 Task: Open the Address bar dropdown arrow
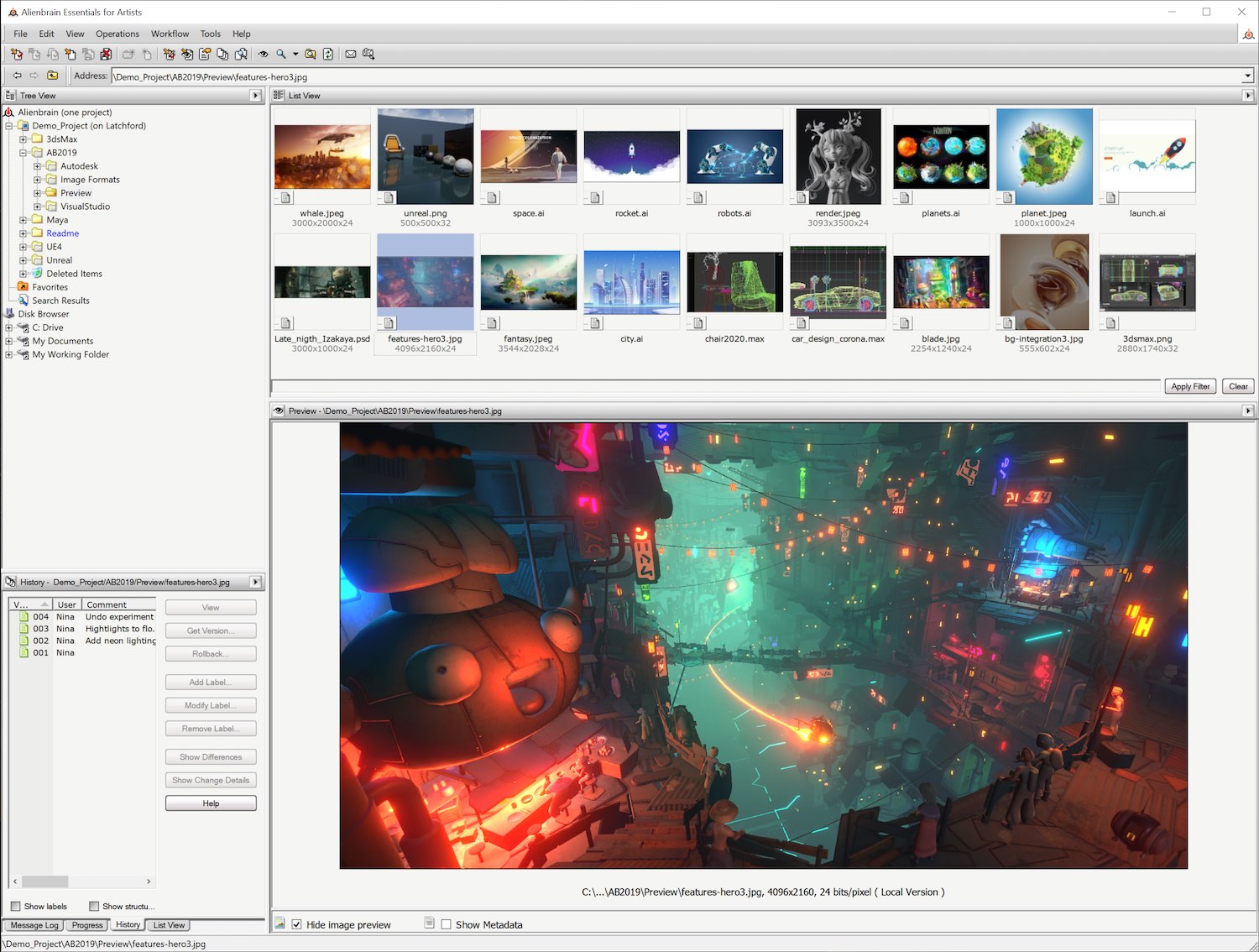point(1247,76)
